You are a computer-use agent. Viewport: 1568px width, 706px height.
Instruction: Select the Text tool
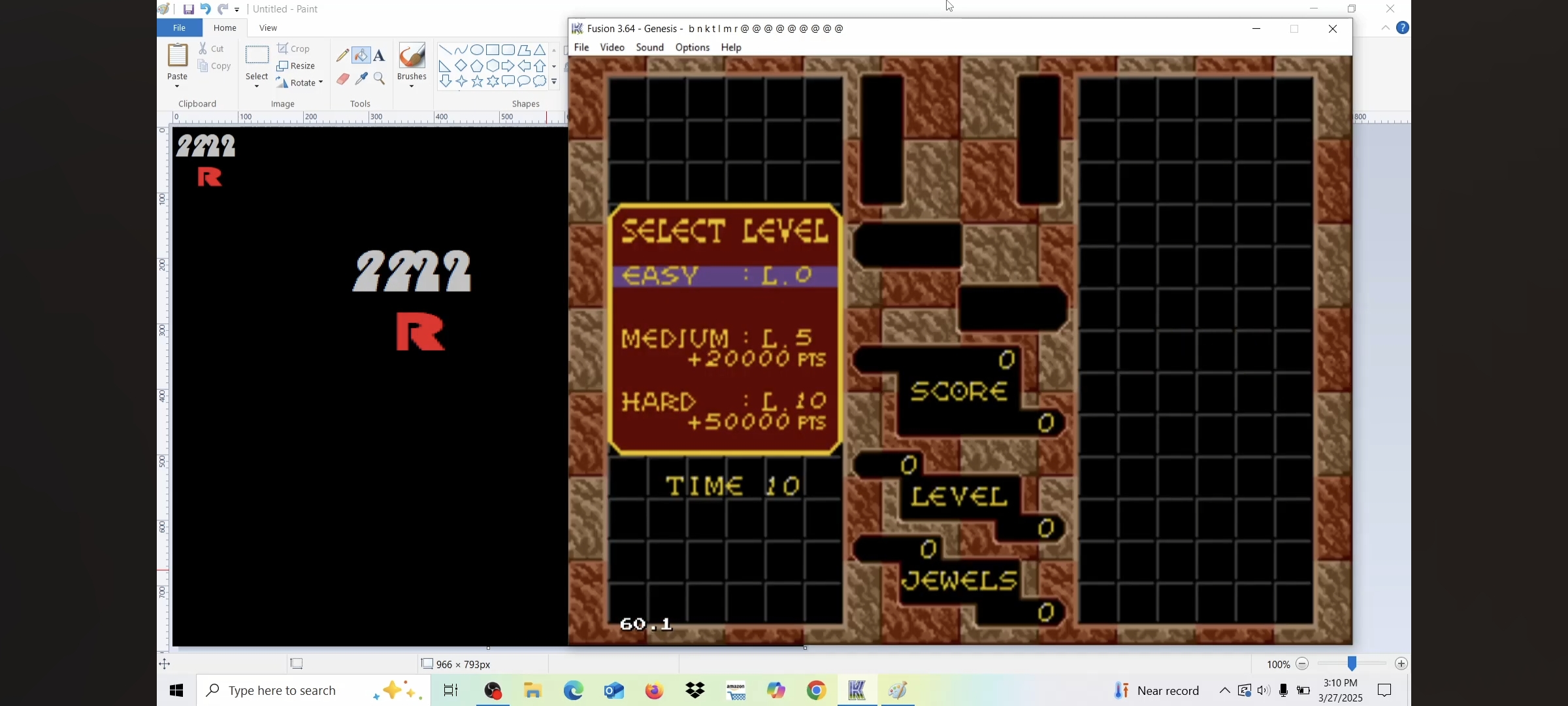[379, 56]
